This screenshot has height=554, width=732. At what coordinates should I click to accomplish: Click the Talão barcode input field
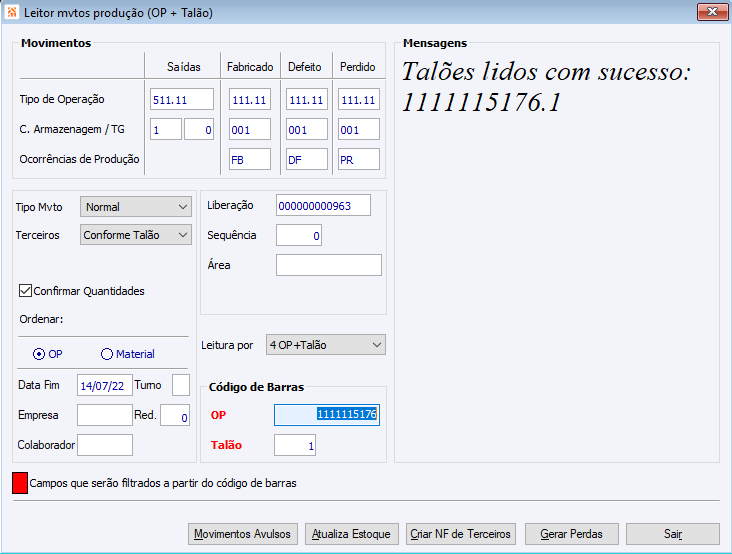(x=295, y=445)
